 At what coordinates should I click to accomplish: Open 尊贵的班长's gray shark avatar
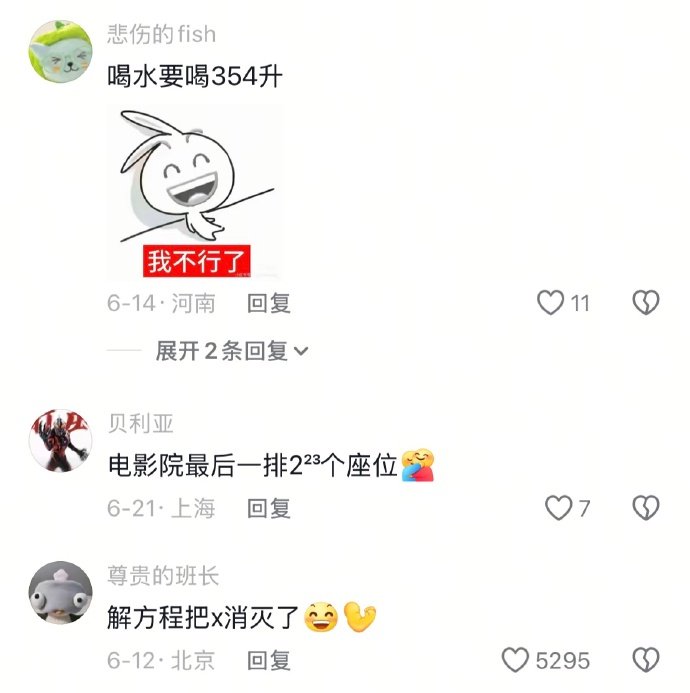(61, 593)
